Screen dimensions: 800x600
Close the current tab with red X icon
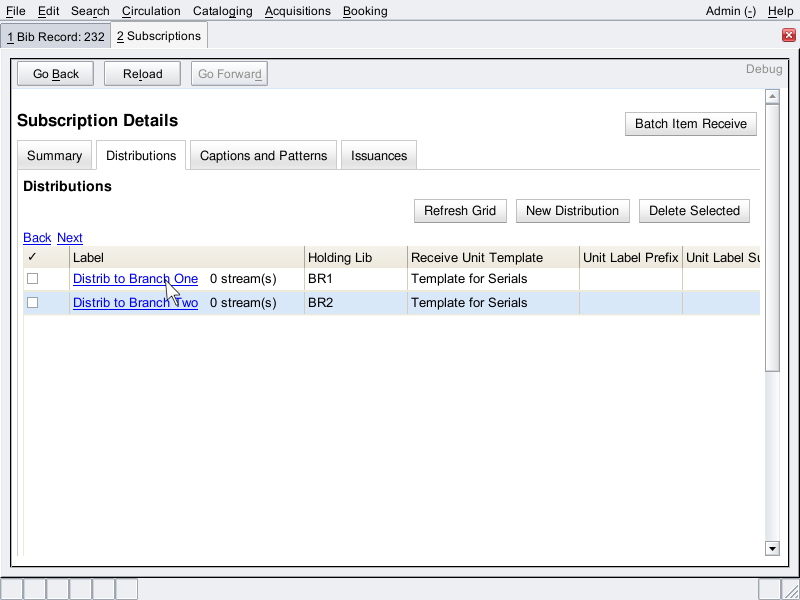[x=788, y=35]
